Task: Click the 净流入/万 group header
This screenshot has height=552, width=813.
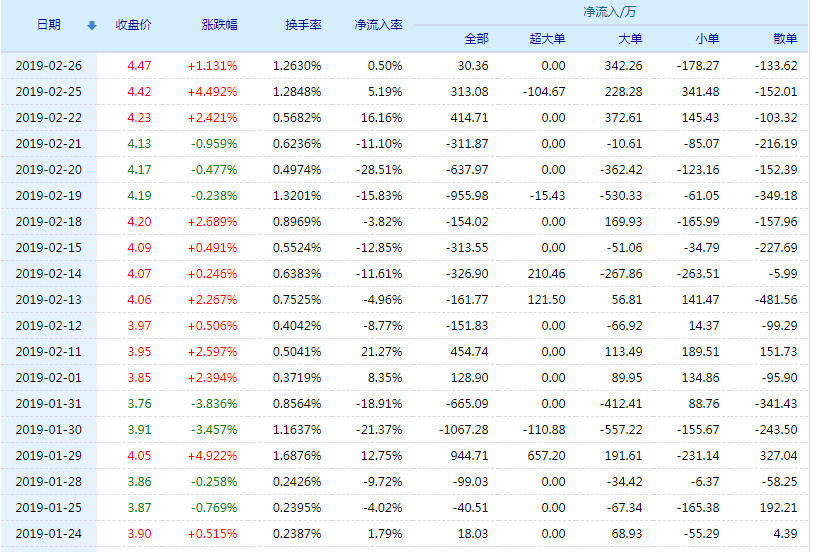Action: click(x=608, y=12)
